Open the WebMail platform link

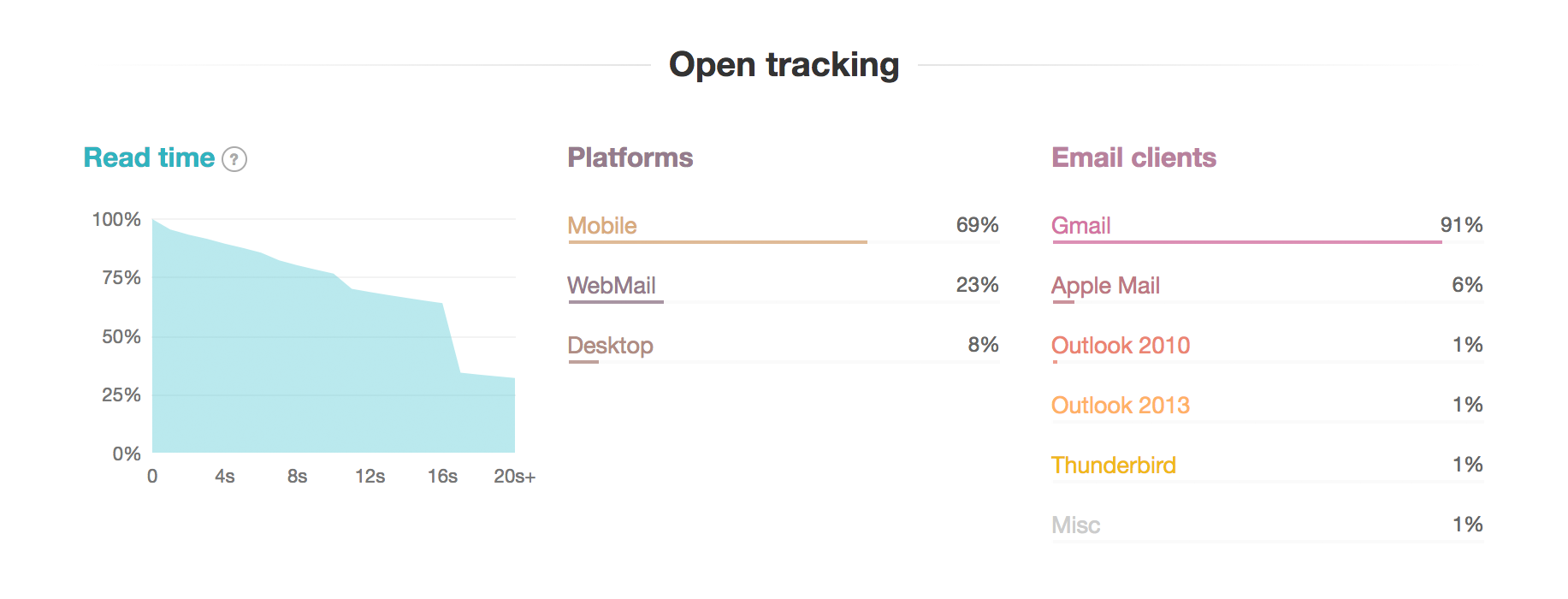coord(612,286)
